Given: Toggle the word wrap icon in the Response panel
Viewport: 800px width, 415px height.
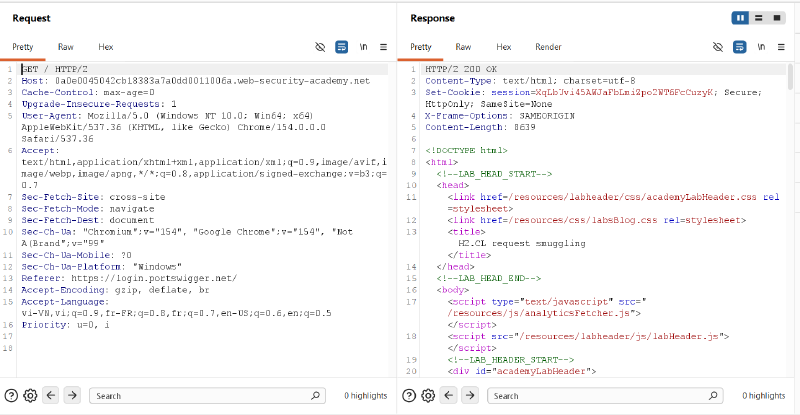Looking at the screenshot, I should coord(739,47).
